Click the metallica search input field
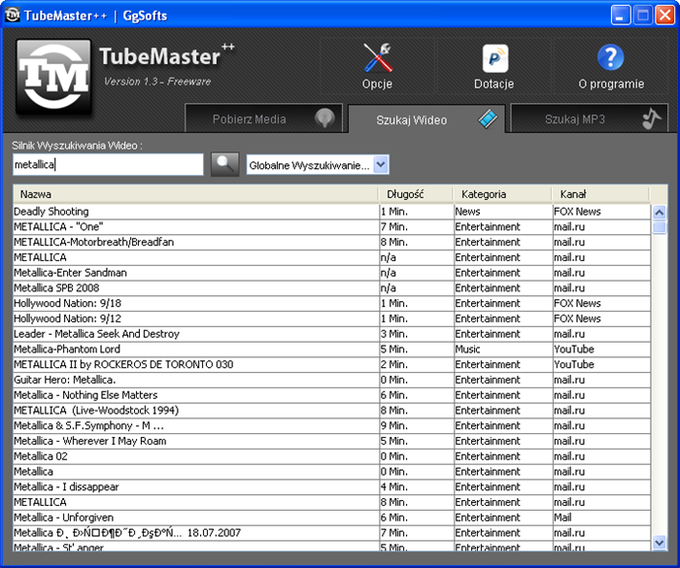The image size is (680, 568). point(108,164)
